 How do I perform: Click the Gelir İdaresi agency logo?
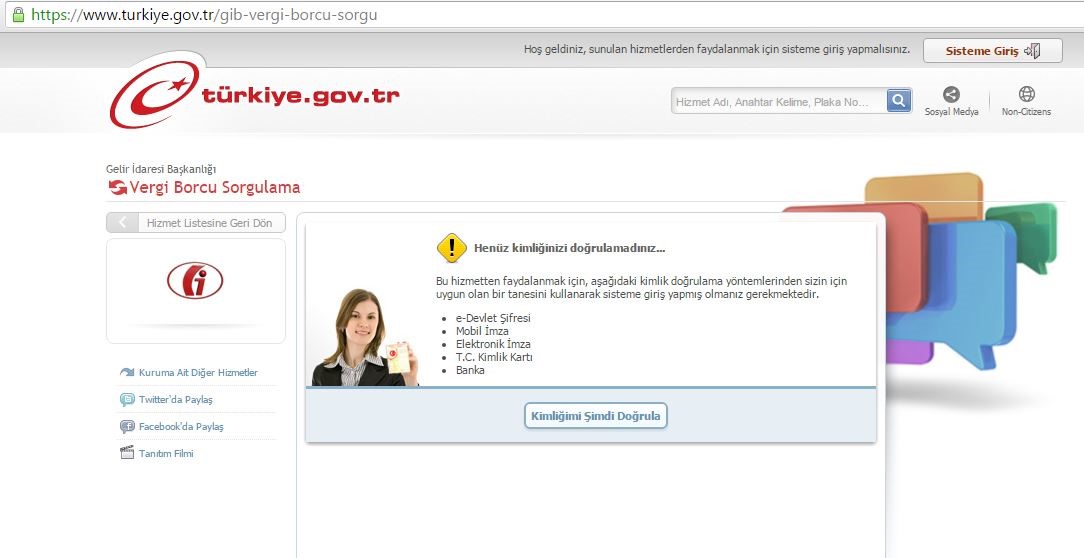[195, 280]
